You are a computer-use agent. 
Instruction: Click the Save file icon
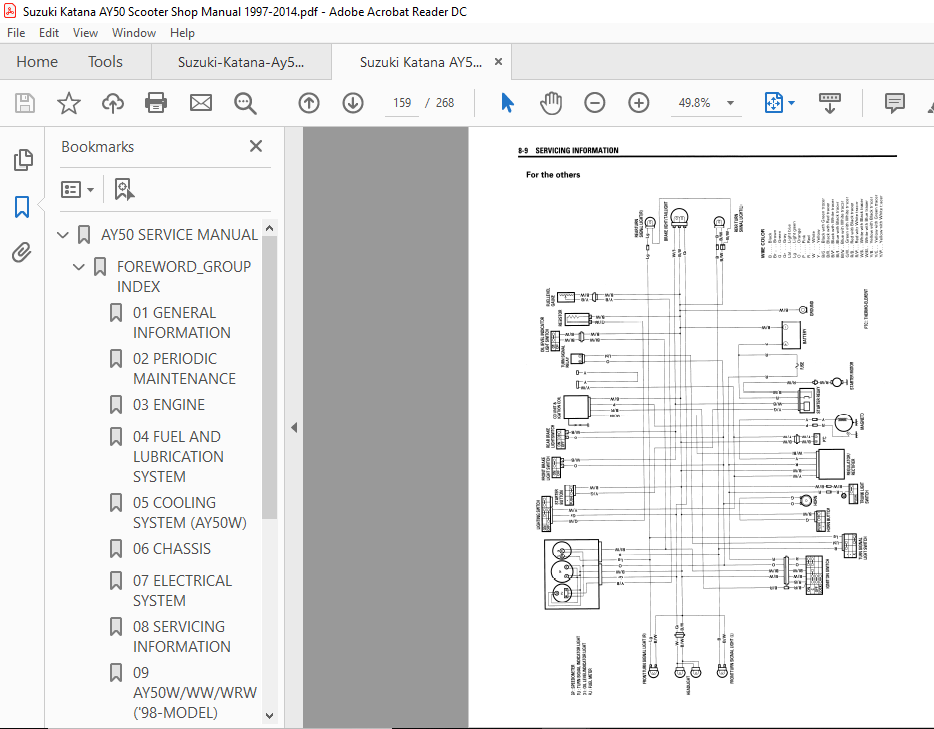(24, 103)
